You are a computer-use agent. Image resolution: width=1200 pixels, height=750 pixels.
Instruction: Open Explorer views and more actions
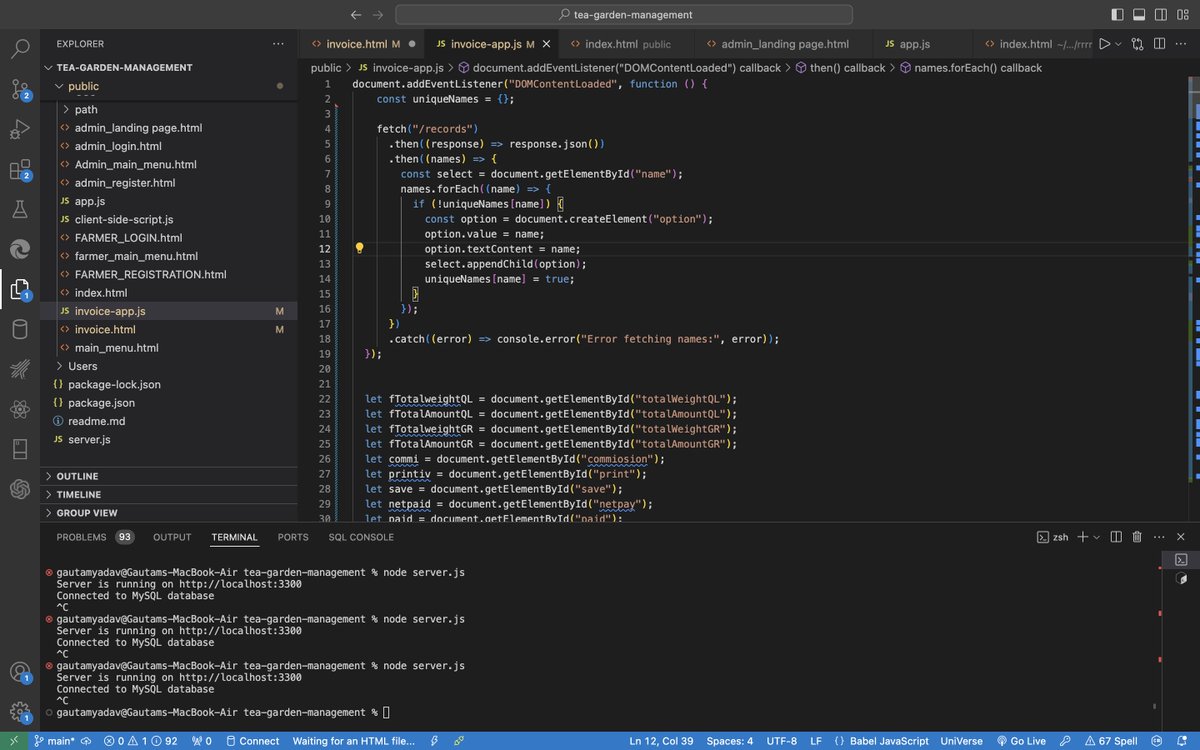278,44
